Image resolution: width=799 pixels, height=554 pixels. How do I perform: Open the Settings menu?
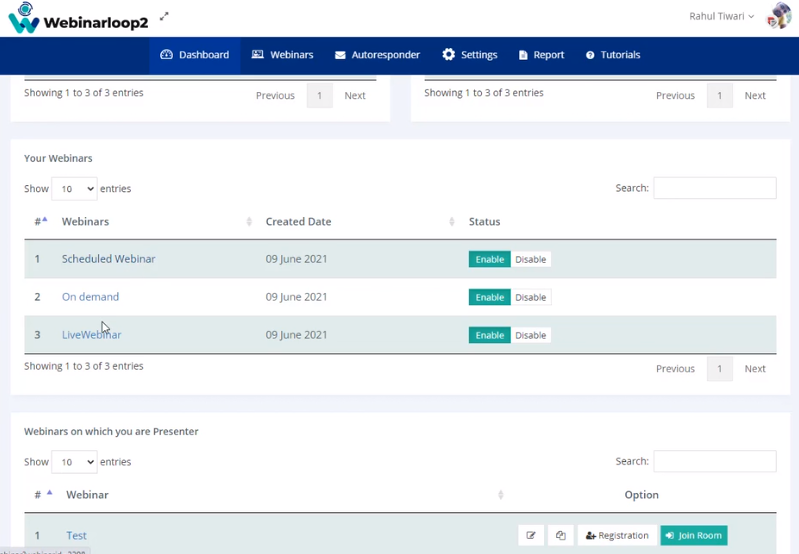point(469,55)
